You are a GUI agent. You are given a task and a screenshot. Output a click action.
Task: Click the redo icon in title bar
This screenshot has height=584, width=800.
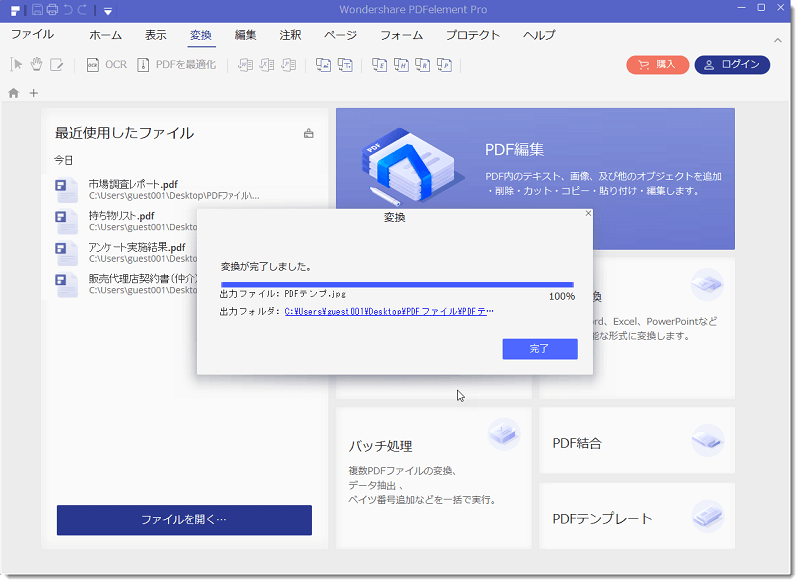82,10
